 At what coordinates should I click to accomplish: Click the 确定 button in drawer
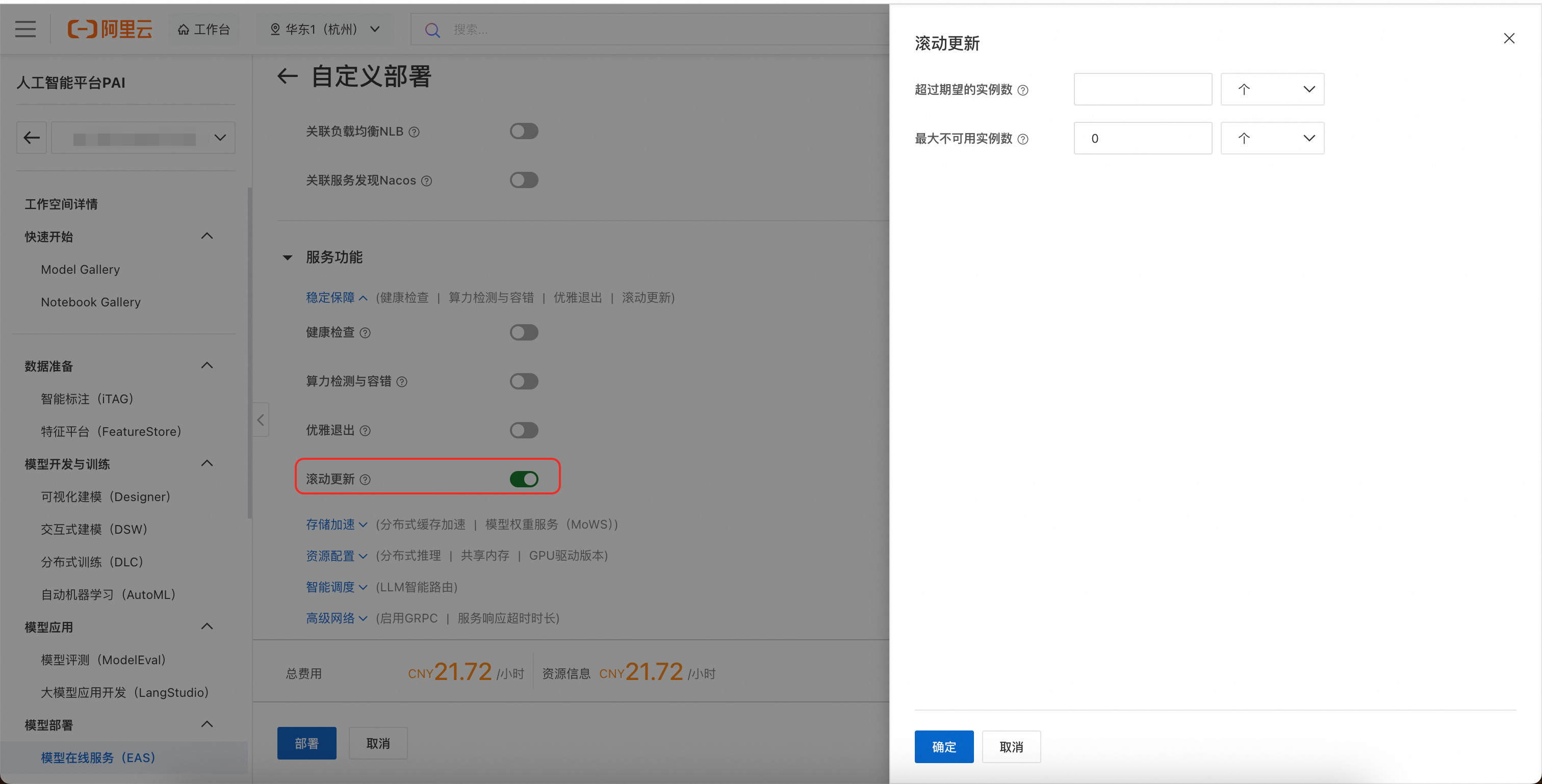coord(943,746)
